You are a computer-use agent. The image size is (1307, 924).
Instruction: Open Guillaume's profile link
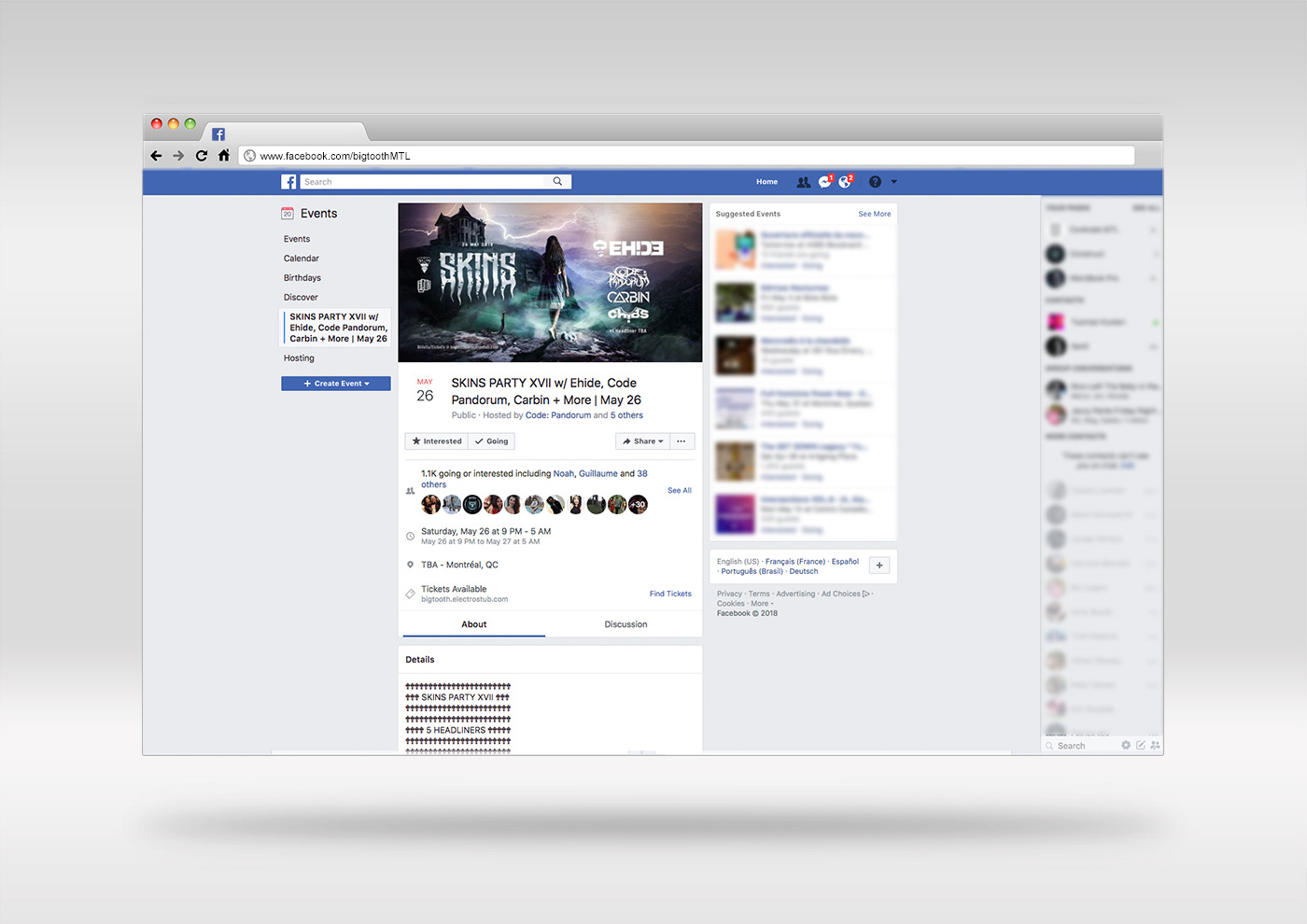pos(598,473)
